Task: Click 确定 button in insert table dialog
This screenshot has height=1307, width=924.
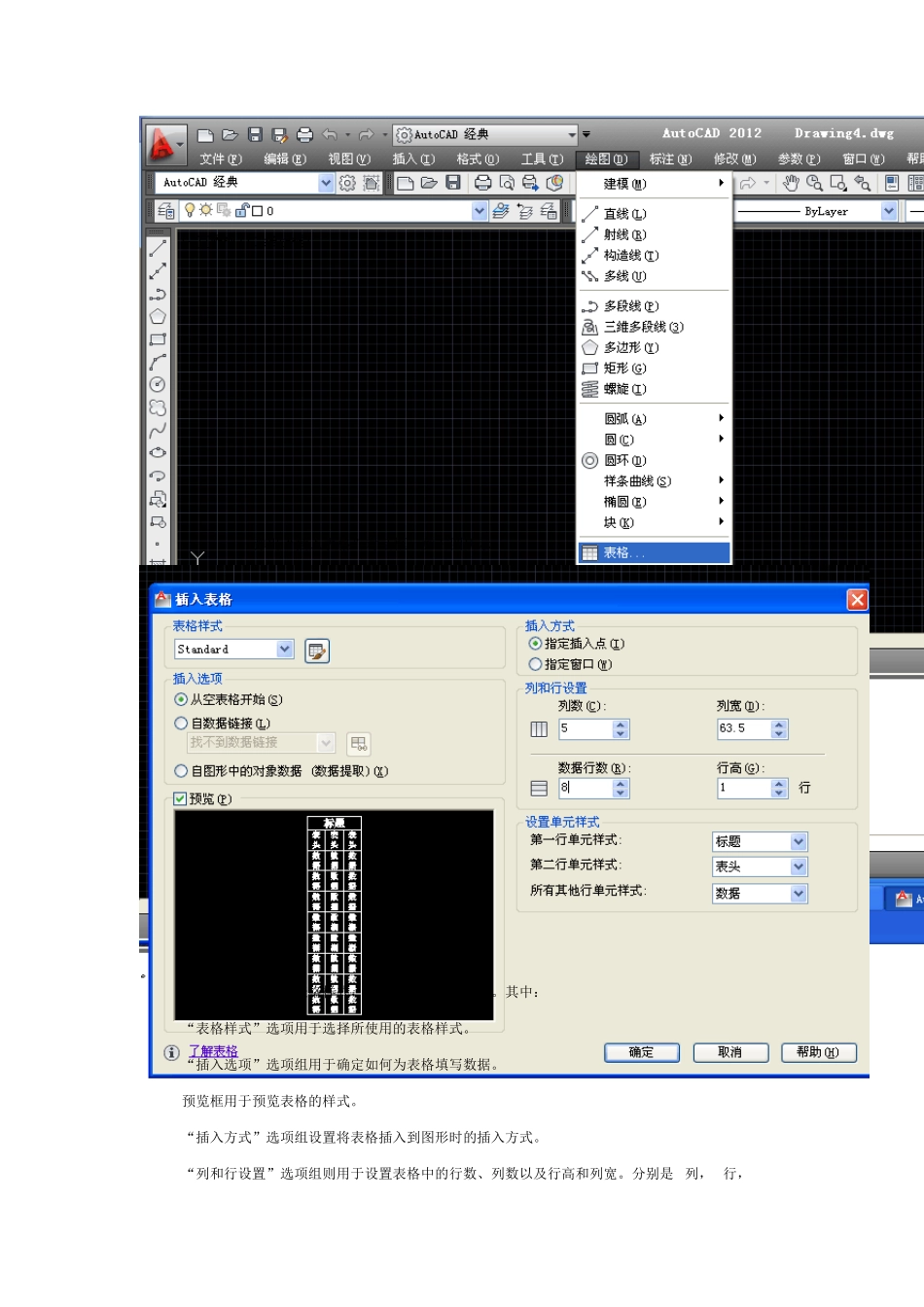Action: point(642,1052)
